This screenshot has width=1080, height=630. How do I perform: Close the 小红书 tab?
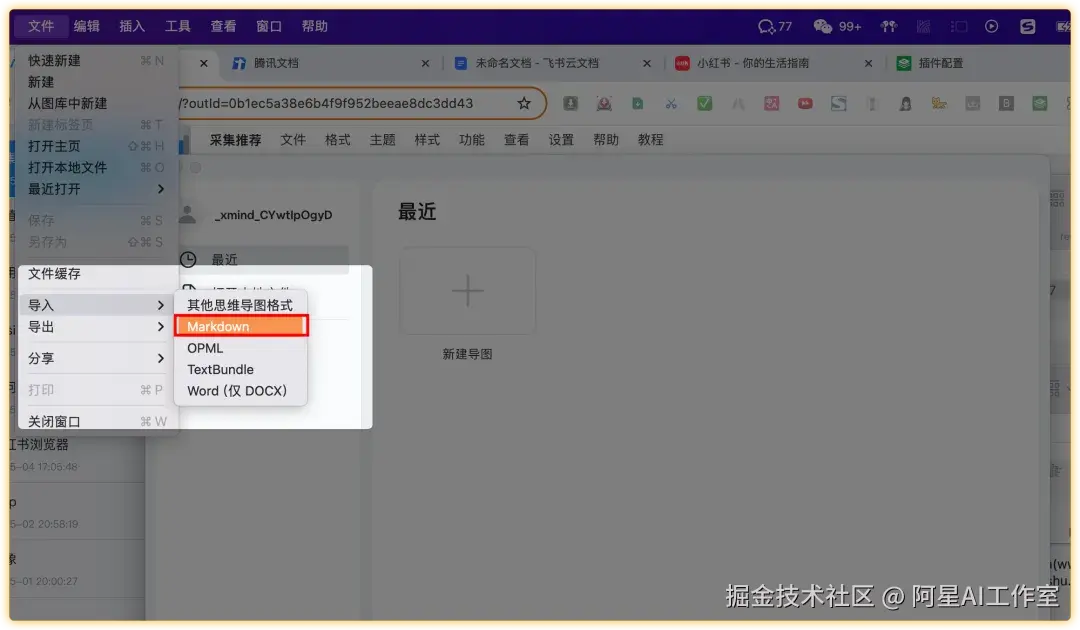(868, 63)
